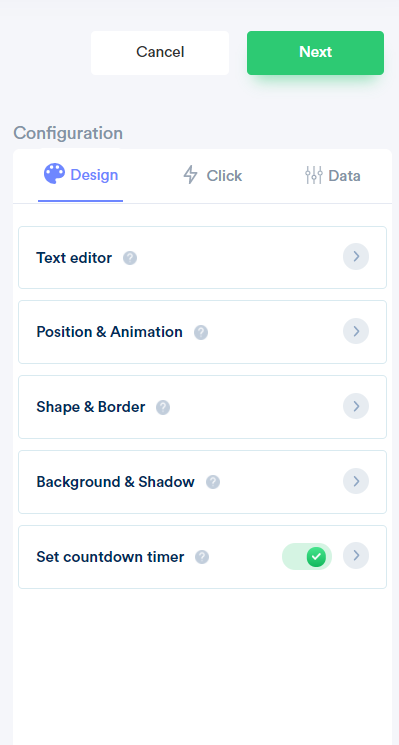
Task: Switch to the Click tab
Action: tap(212, 175)
